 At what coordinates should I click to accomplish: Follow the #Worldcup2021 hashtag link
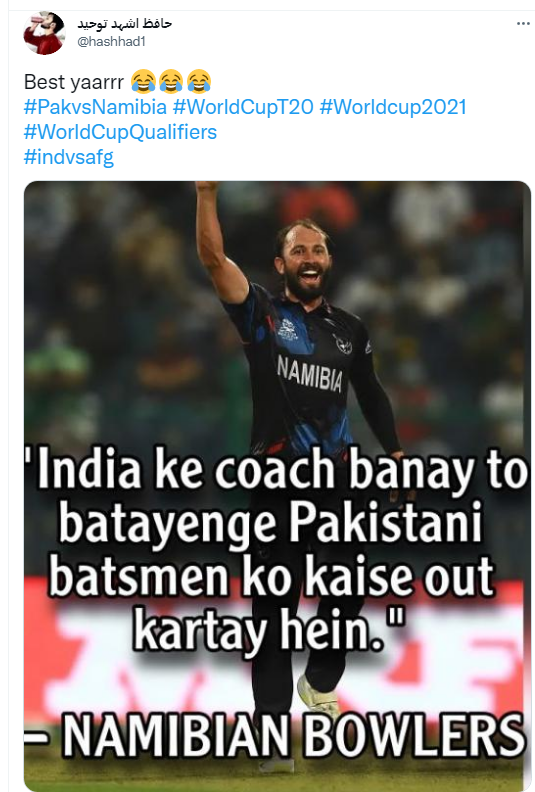[393, 107]
